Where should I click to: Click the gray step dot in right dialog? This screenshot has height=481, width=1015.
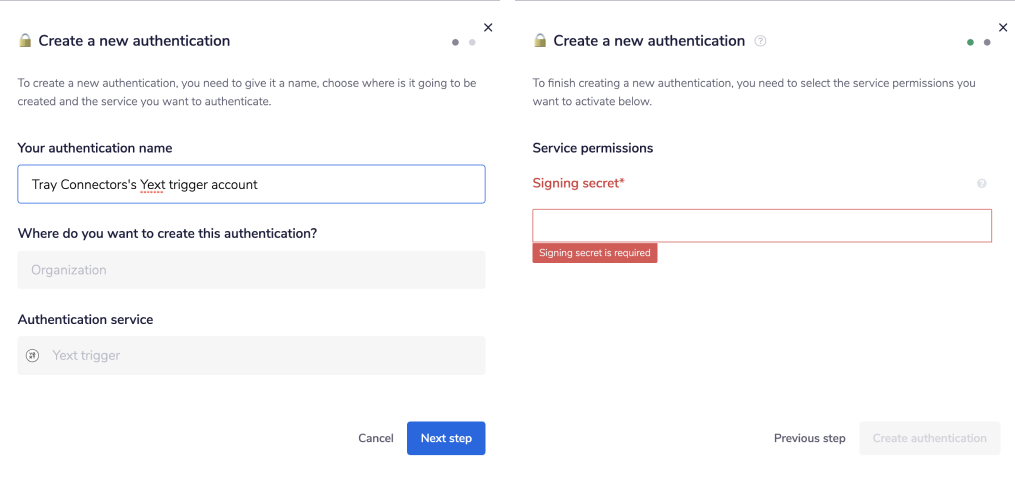point(987,42)
